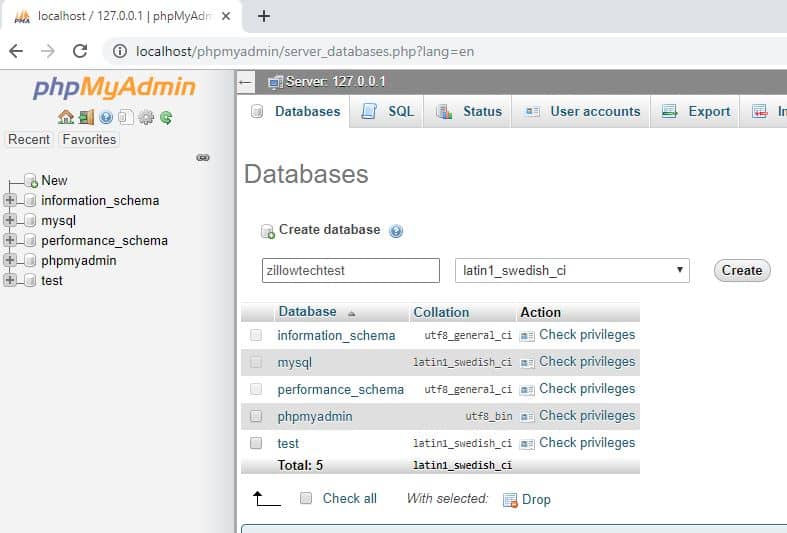
Task: Click privileges icon in test row
Action: click(527, 444)
